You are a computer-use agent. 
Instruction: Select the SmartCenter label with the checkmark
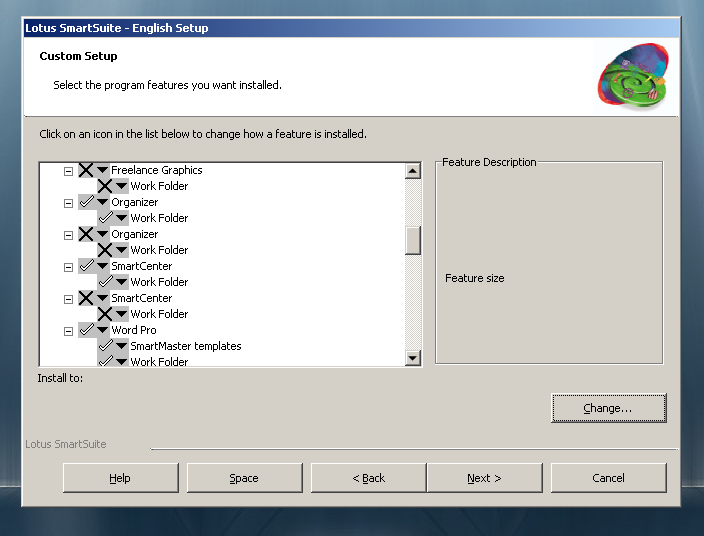[141, 266]
